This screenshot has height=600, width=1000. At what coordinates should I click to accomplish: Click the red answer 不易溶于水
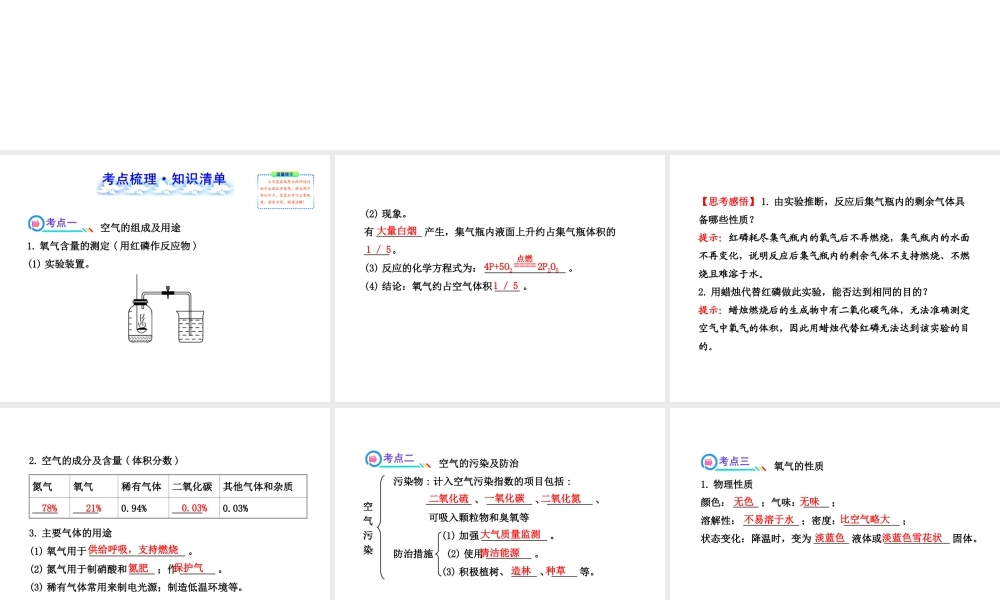tap(769, 520)
